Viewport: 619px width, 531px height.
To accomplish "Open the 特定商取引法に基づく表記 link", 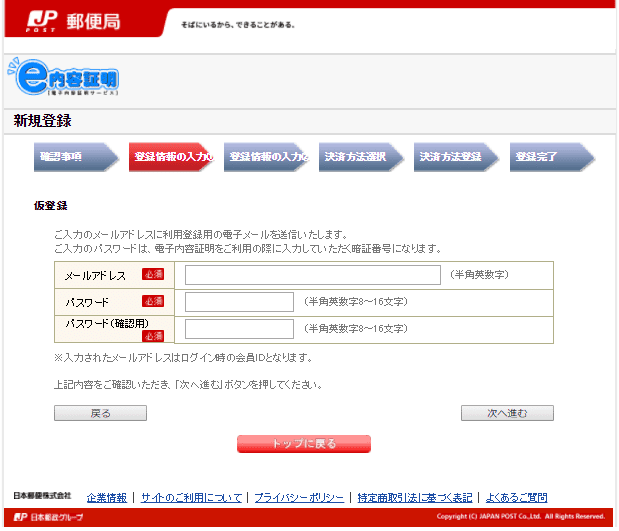I will click(414, 497).
